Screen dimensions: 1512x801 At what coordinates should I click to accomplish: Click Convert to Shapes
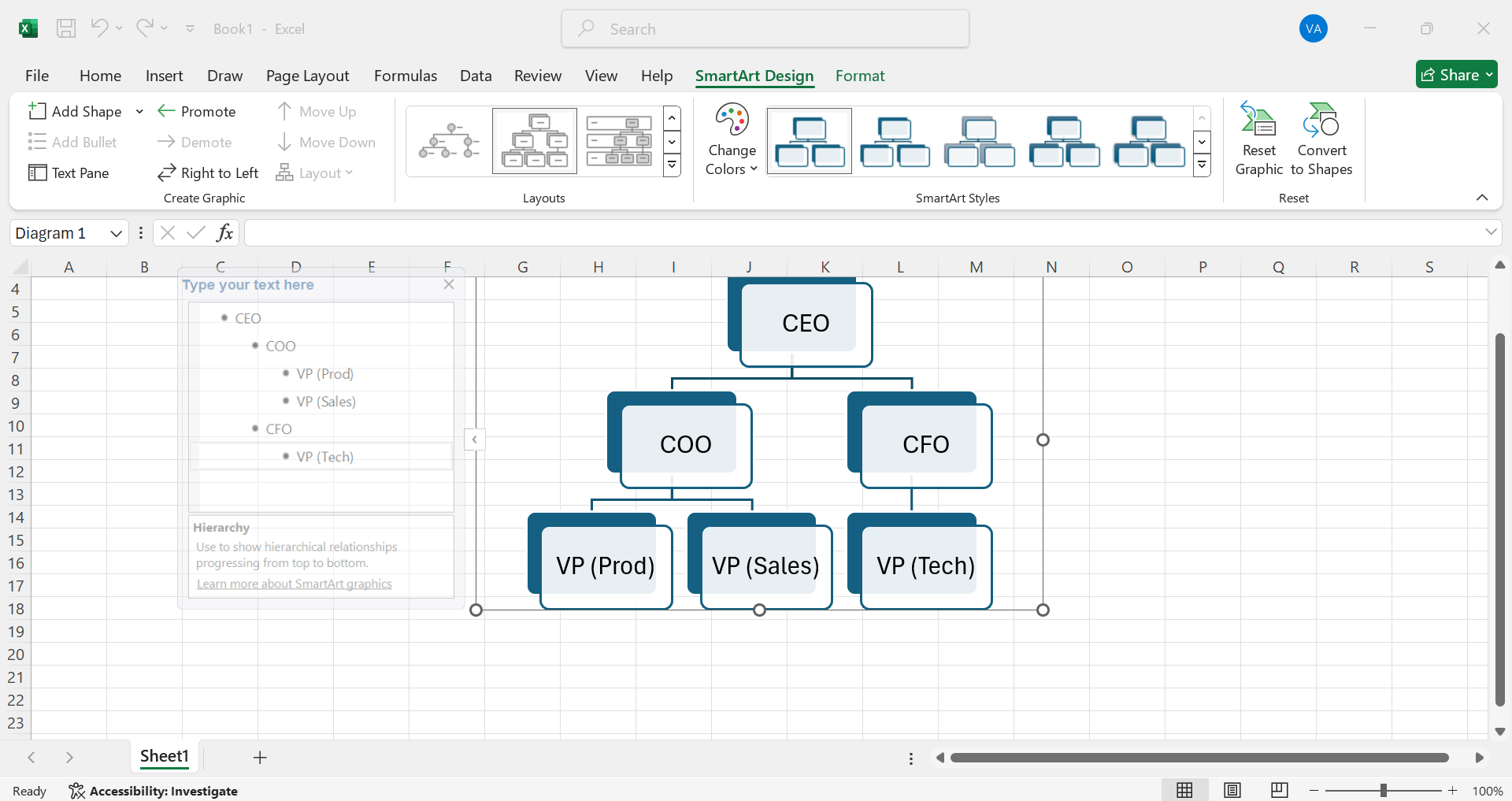point(1321,140)
